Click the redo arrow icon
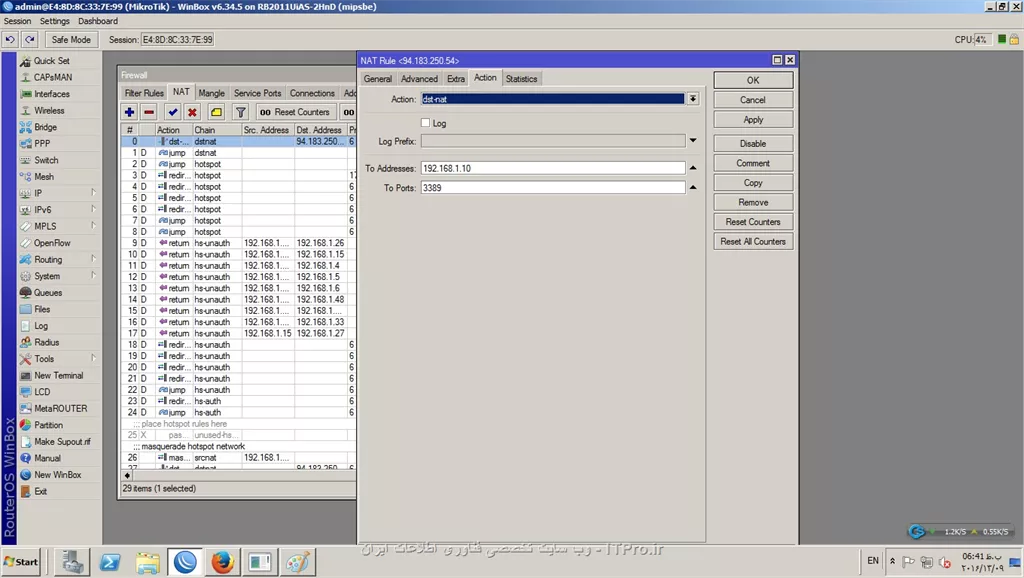 click(x=30, y=40)
